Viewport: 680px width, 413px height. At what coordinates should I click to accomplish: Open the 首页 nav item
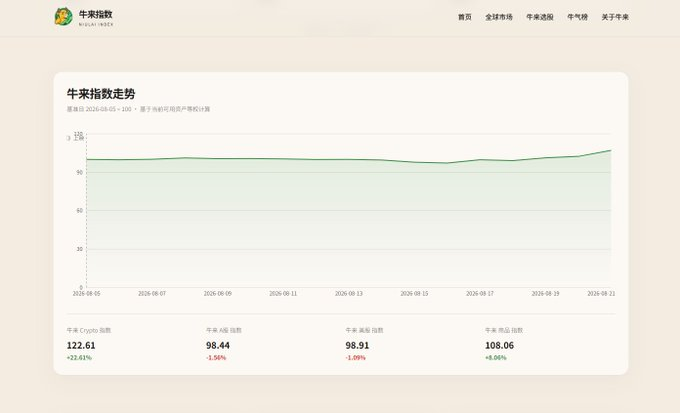pyautogui.click(x=464, y=17)
